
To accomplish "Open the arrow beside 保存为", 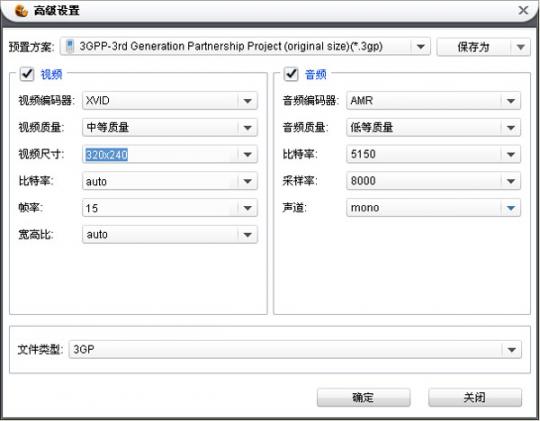I will coord(521,47).
